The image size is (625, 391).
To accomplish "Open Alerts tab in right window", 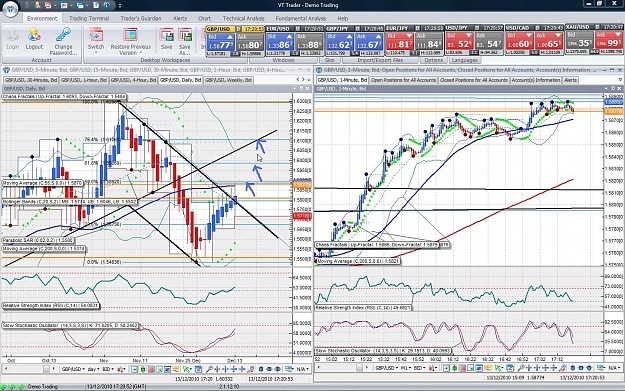I will coord(570,80).
